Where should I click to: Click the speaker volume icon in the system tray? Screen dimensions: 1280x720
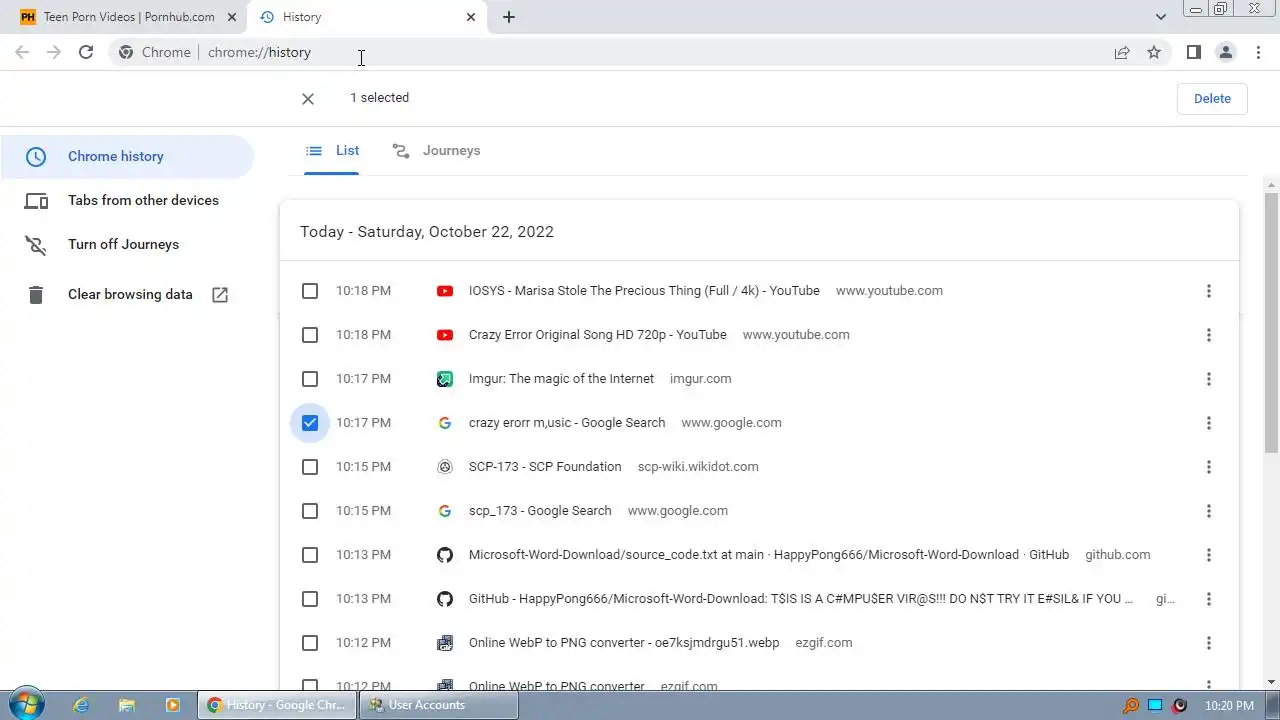pyautogui.click(x=1180, y=705)
